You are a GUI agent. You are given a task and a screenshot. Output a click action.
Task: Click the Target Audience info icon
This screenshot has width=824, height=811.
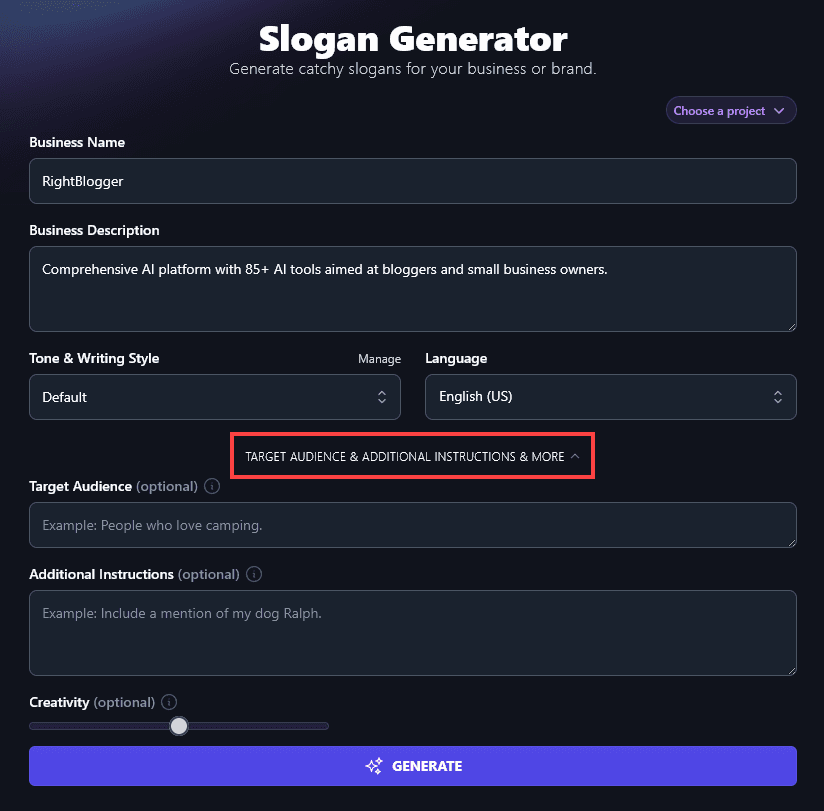click(x=210, y=487)
